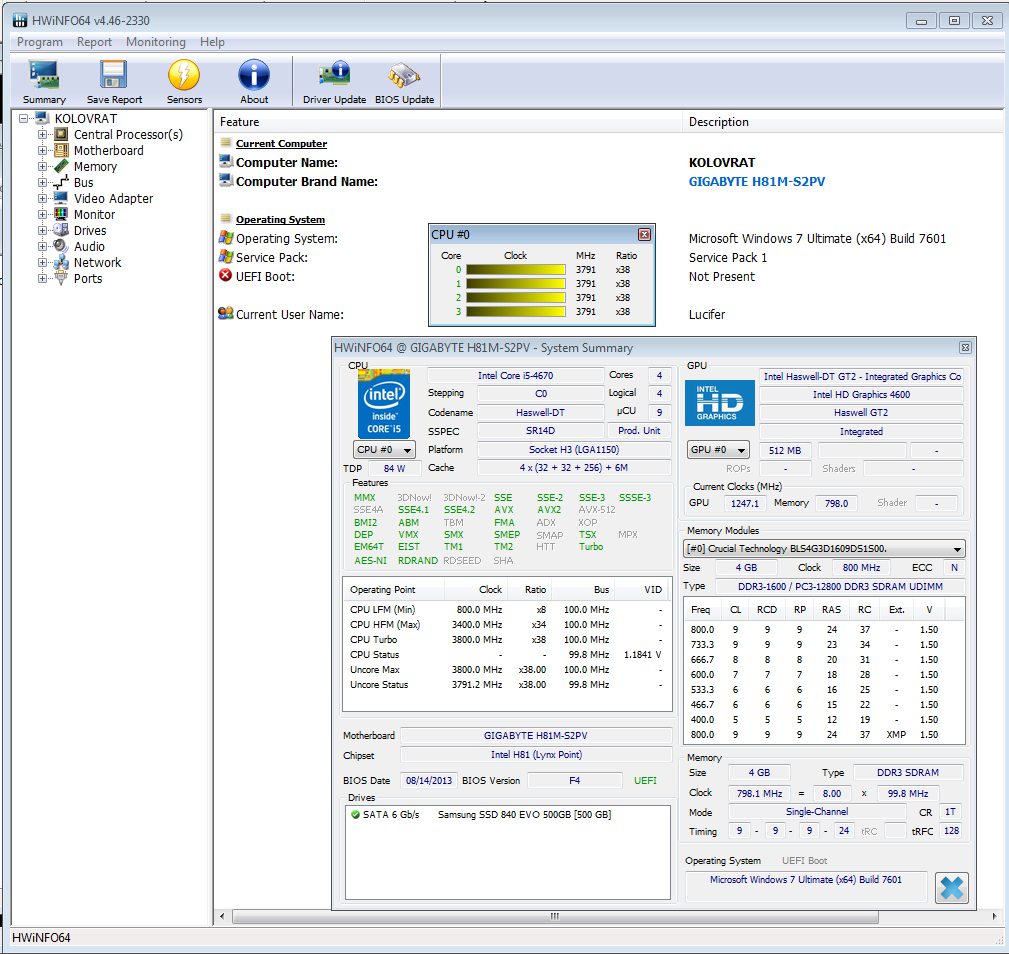Image resolution: width=1009 pixels, height=954 pixels.
Task: Select the Bus icon in tree
Action: click(61, 183)
